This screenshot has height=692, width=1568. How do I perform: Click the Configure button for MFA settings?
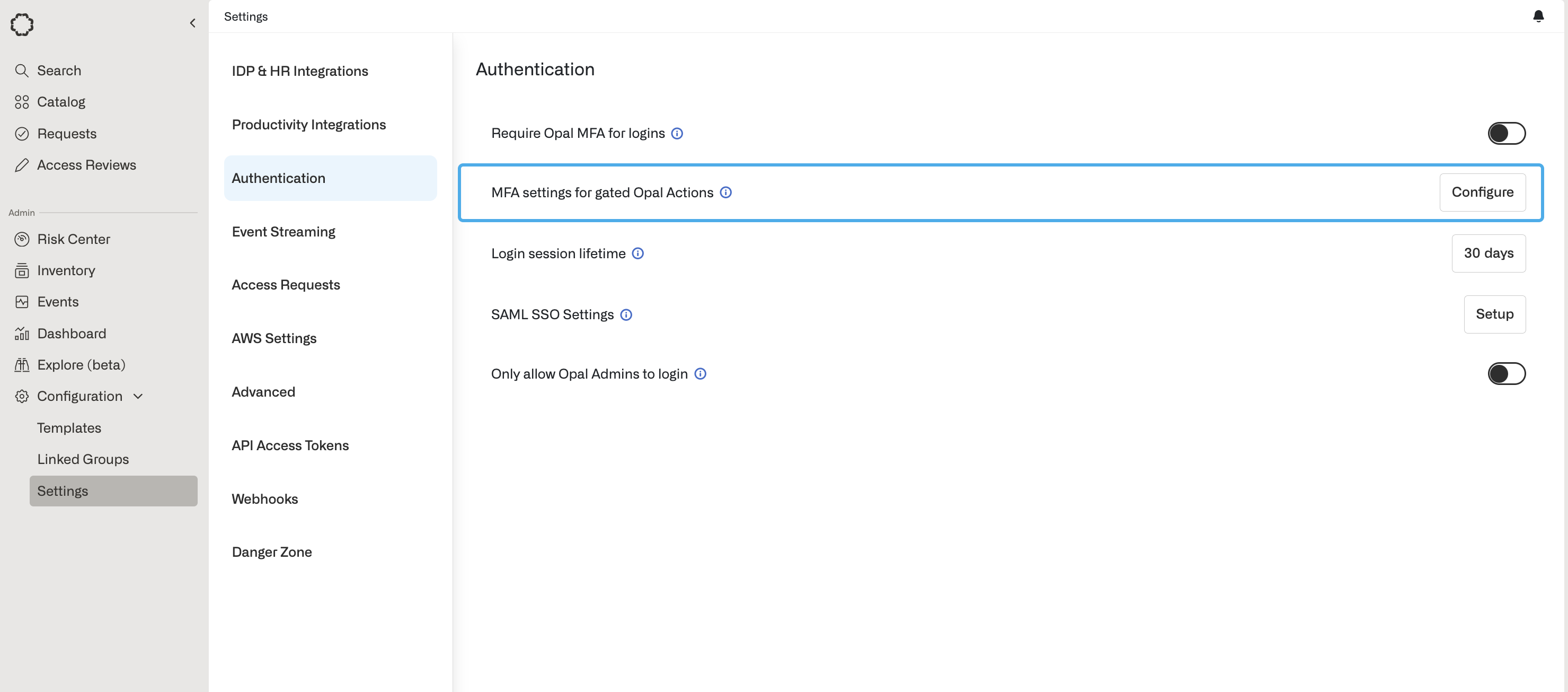pos(1482,192)
